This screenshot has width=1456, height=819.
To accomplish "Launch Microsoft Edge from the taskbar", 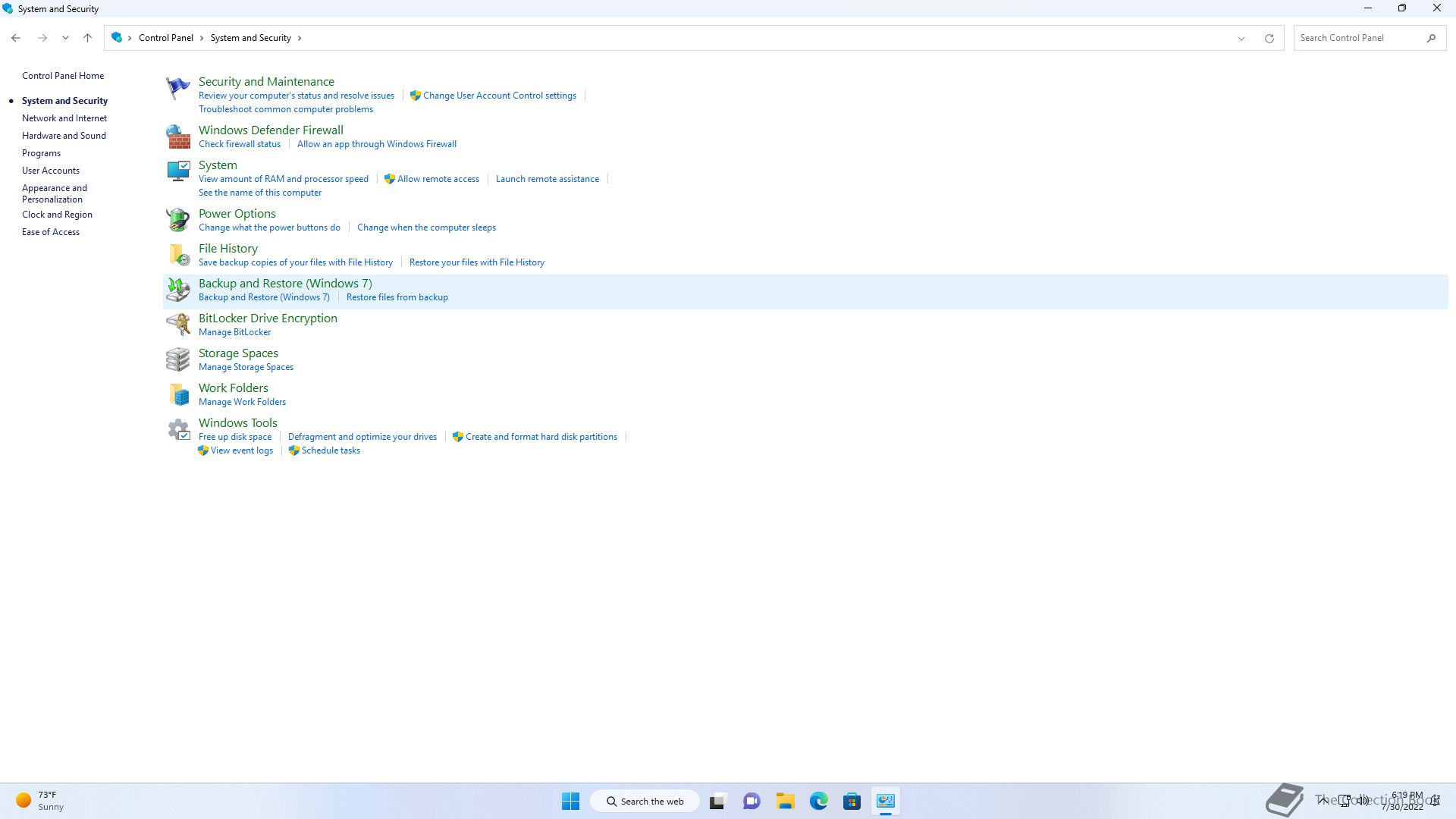I will (x=818, y=801).
